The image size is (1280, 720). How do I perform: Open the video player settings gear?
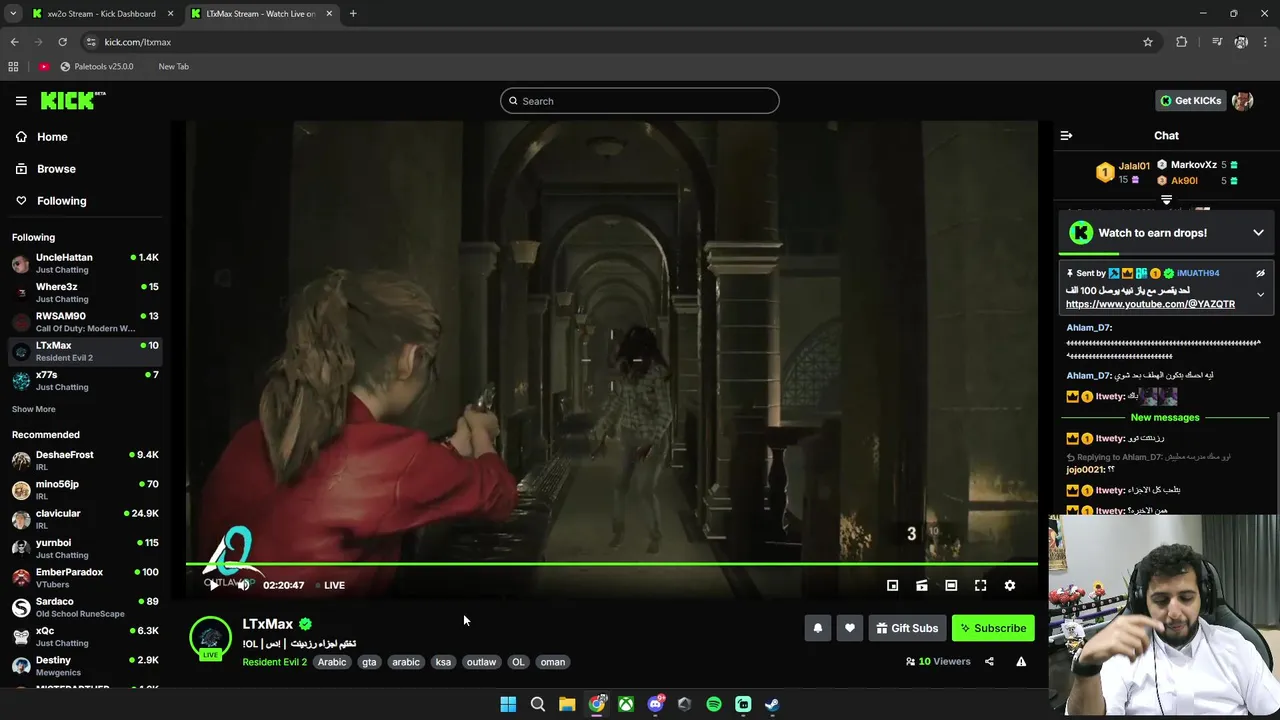[x=1010, y=585]
